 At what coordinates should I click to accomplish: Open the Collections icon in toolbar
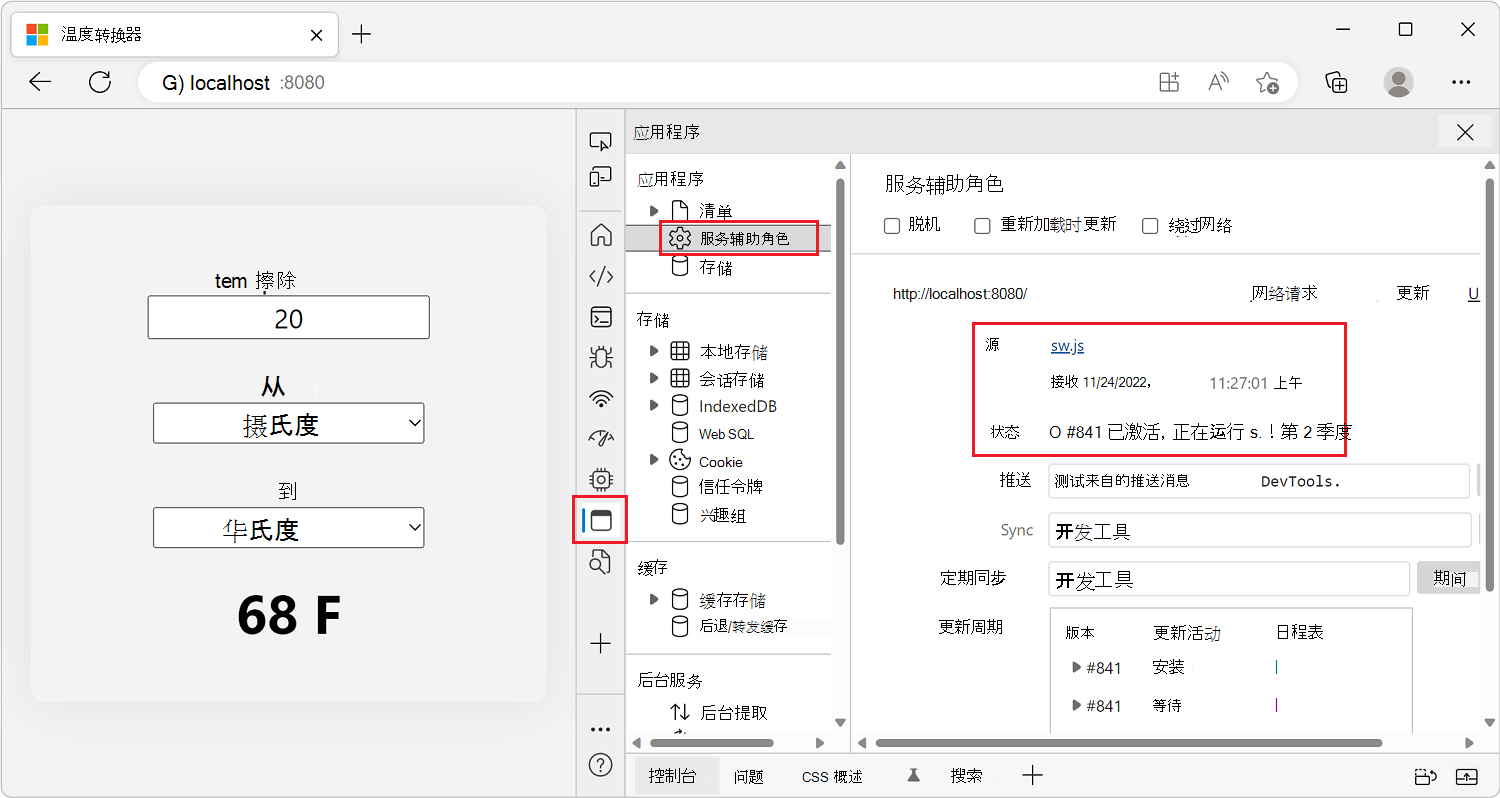[x=1337, y=82]
